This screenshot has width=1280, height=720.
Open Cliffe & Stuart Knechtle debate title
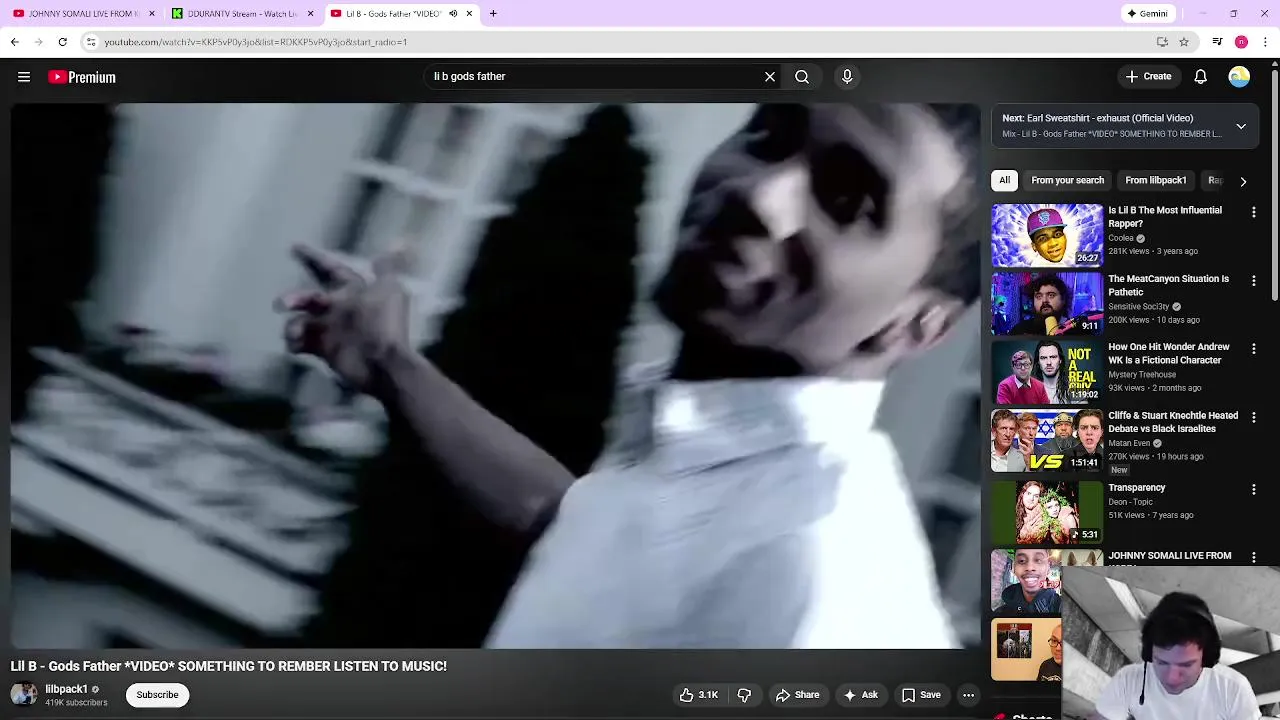[x=1172, y=422]
